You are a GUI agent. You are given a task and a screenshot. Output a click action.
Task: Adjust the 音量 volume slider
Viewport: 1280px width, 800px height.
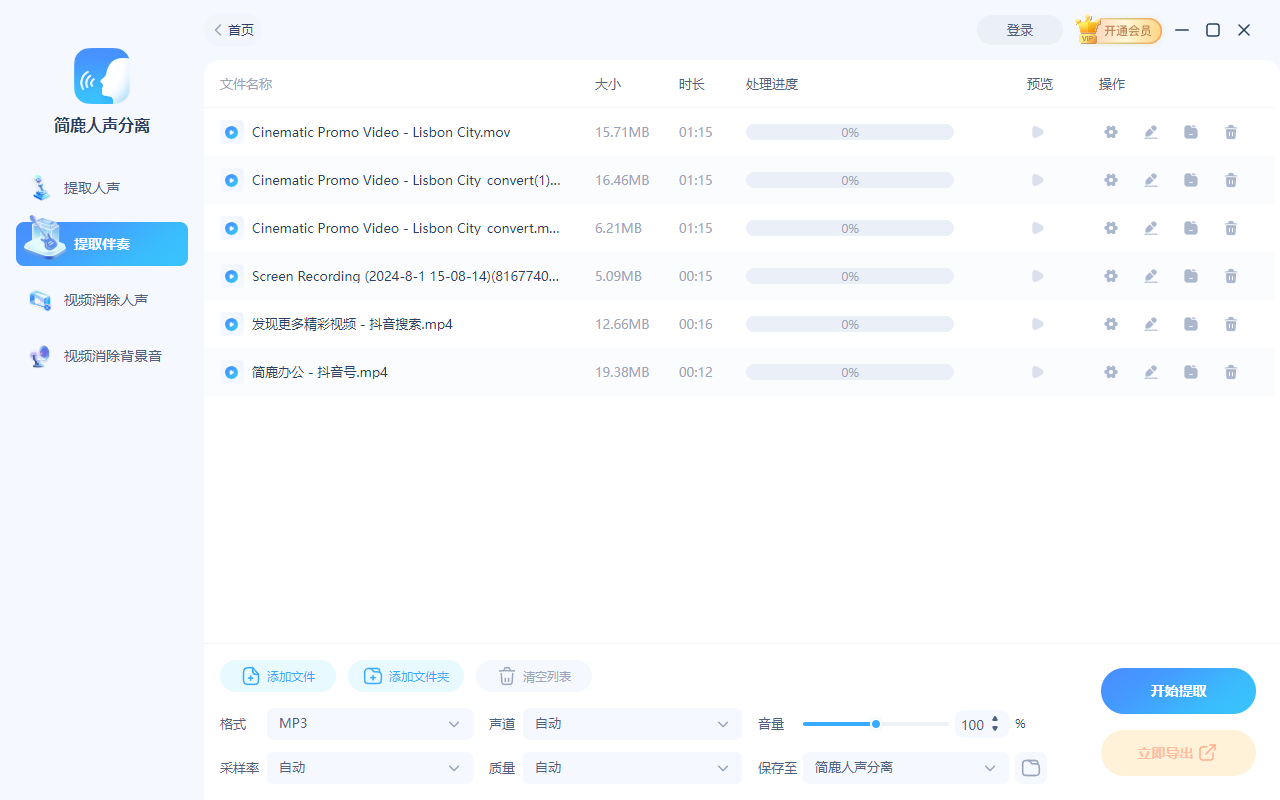click(x=875, y=723)
